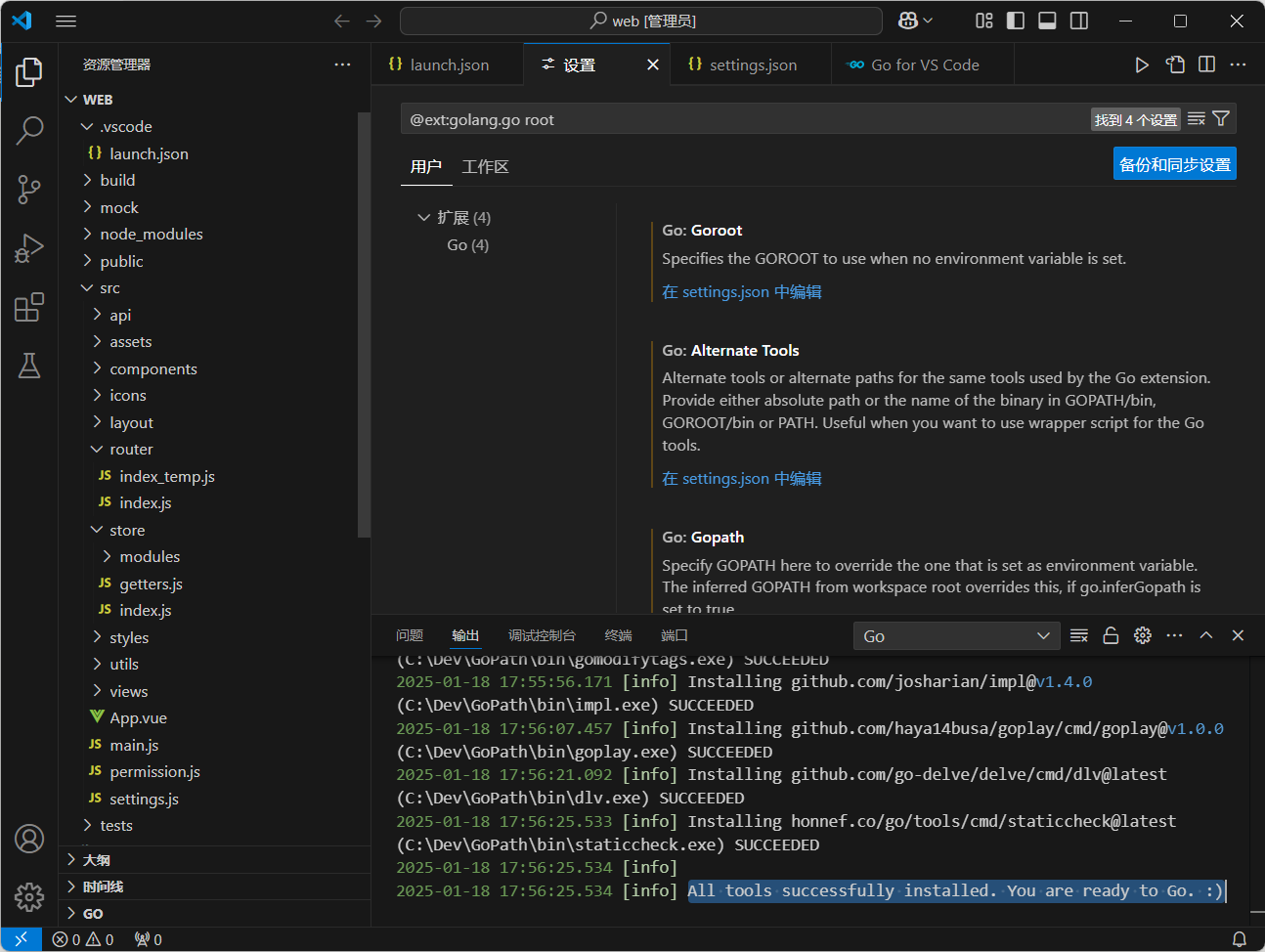Switch to the settings.json tab

751,65
